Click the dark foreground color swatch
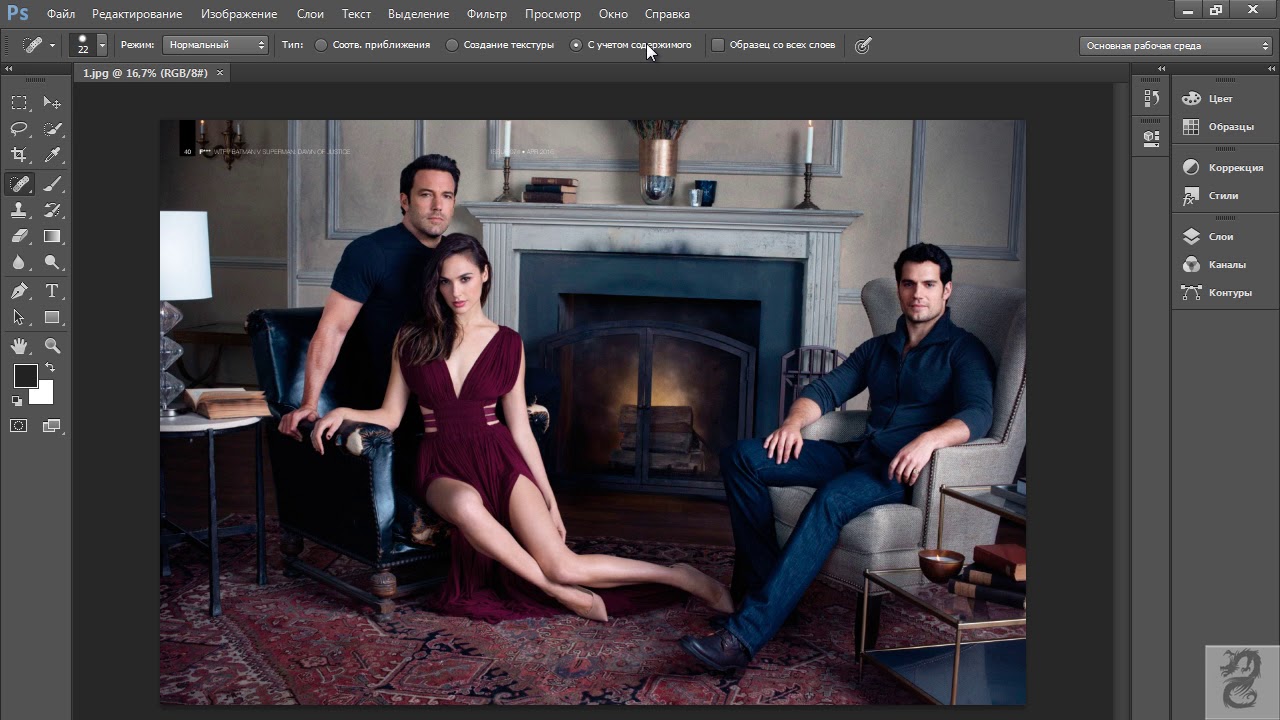This screenshot has height=720, width=1280. pyautogui.click(x=25, y=376)
